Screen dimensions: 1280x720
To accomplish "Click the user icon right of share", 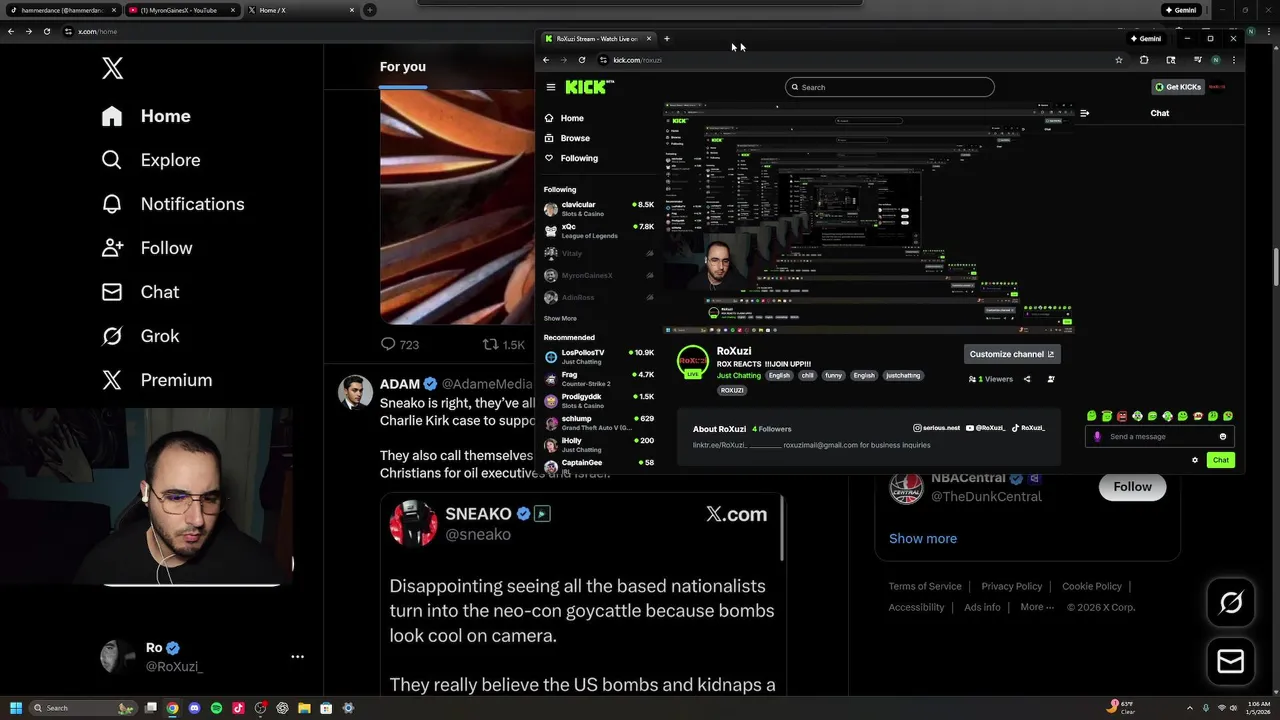I will [1051, 379].
